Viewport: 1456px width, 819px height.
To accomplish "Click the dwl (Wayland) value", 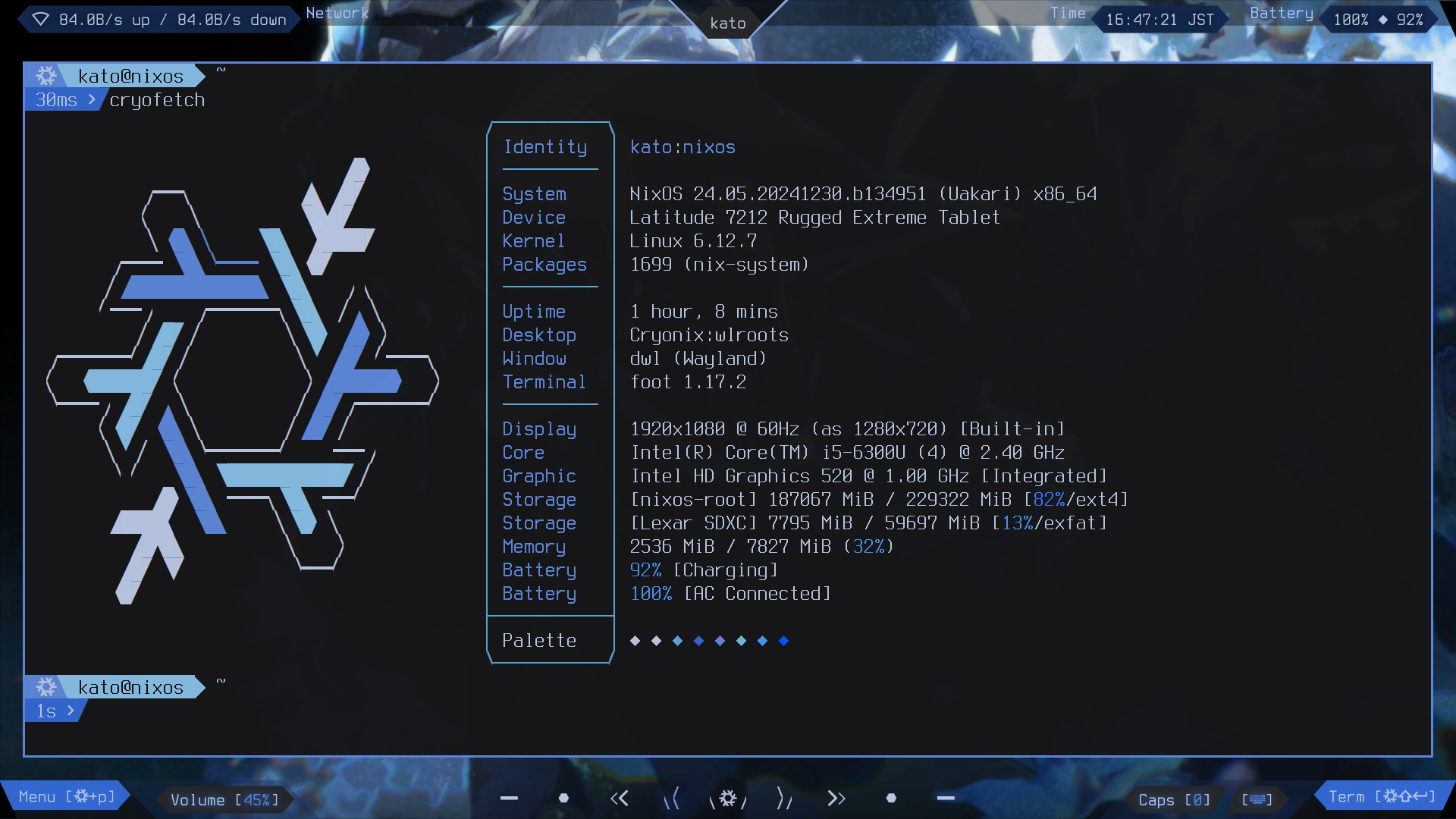I will (698, 359).
